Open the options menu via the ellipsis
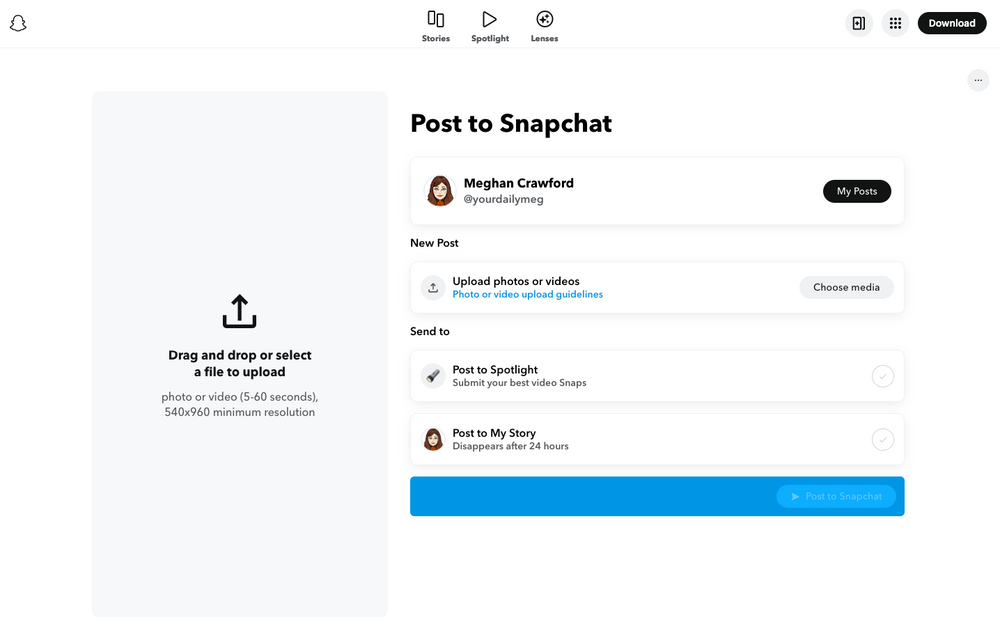Viewport: 1000px width, 625px height. coord(977,80)
